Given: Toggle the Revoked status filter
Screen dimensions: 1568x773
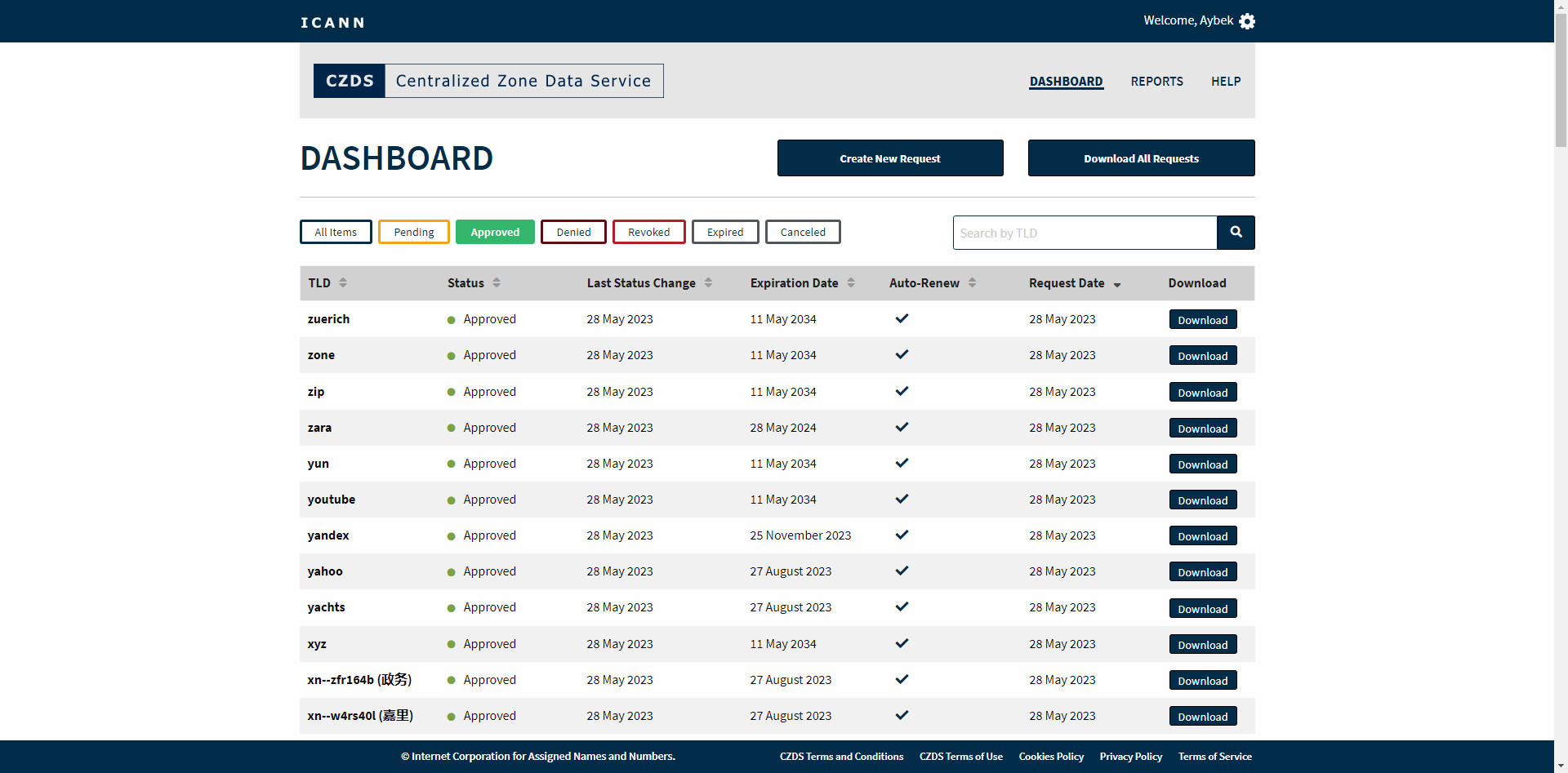Looking at the screenshot, I should pos(648,232).
